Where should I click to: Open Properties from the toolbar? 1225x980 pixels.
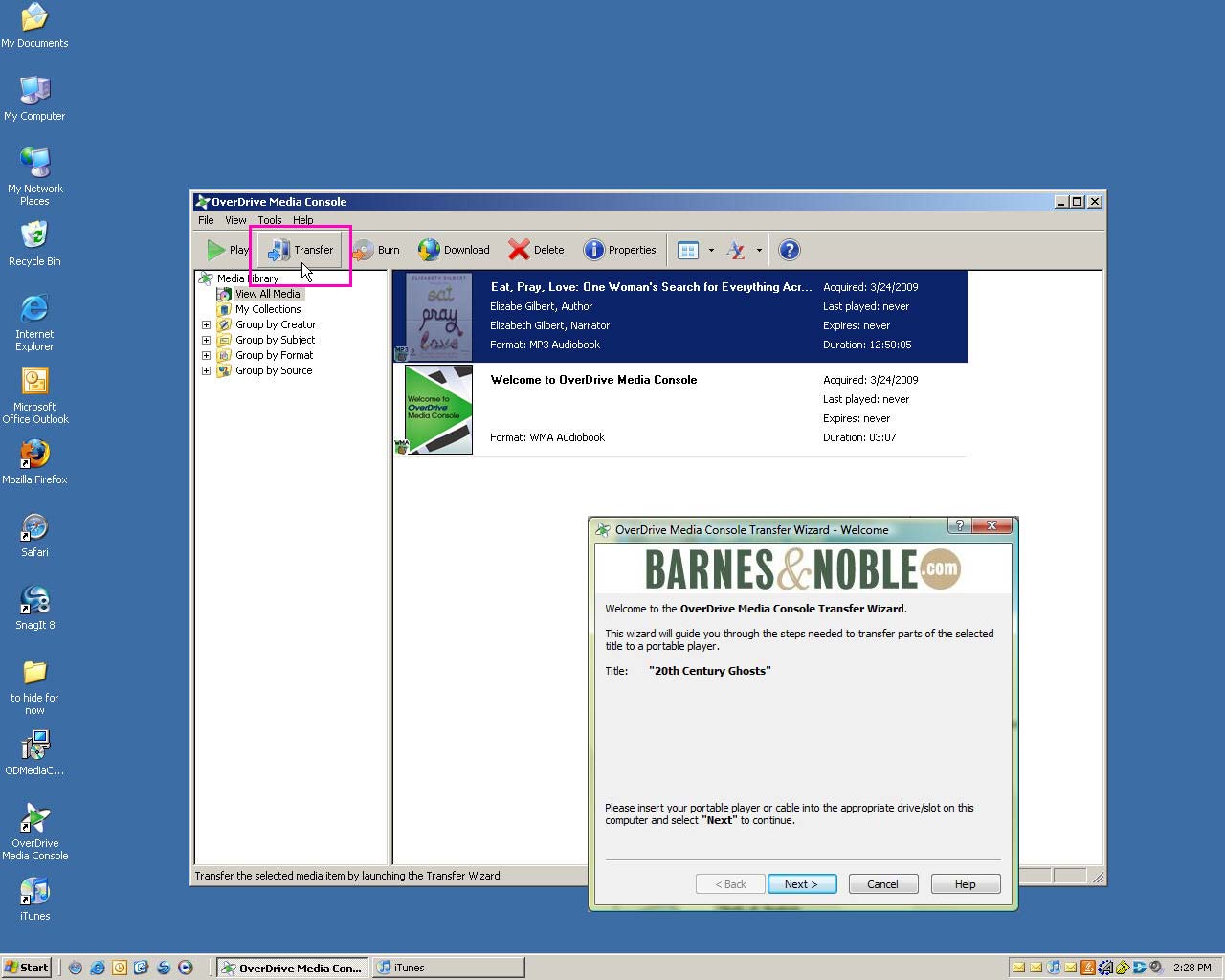(x=620, y=250)
